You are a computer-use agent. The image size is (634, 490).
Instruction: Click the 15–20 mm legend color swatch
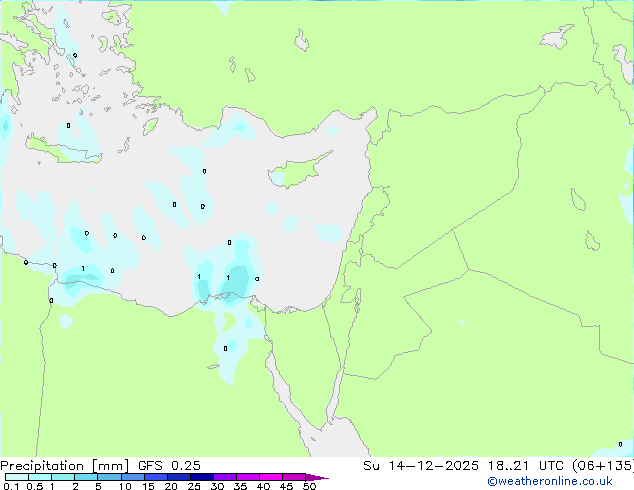point(155,477)
